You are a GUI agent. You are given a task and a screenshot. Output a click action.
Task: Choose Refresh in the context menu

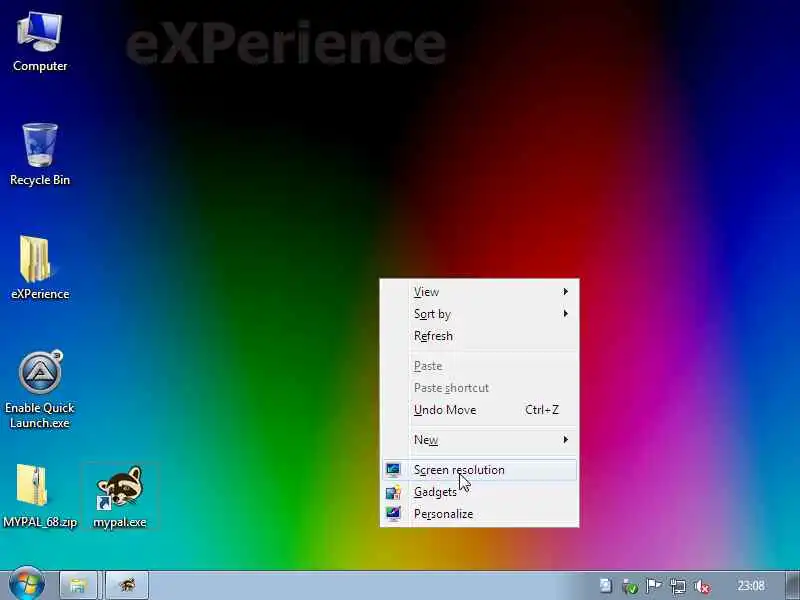[479, 336]
